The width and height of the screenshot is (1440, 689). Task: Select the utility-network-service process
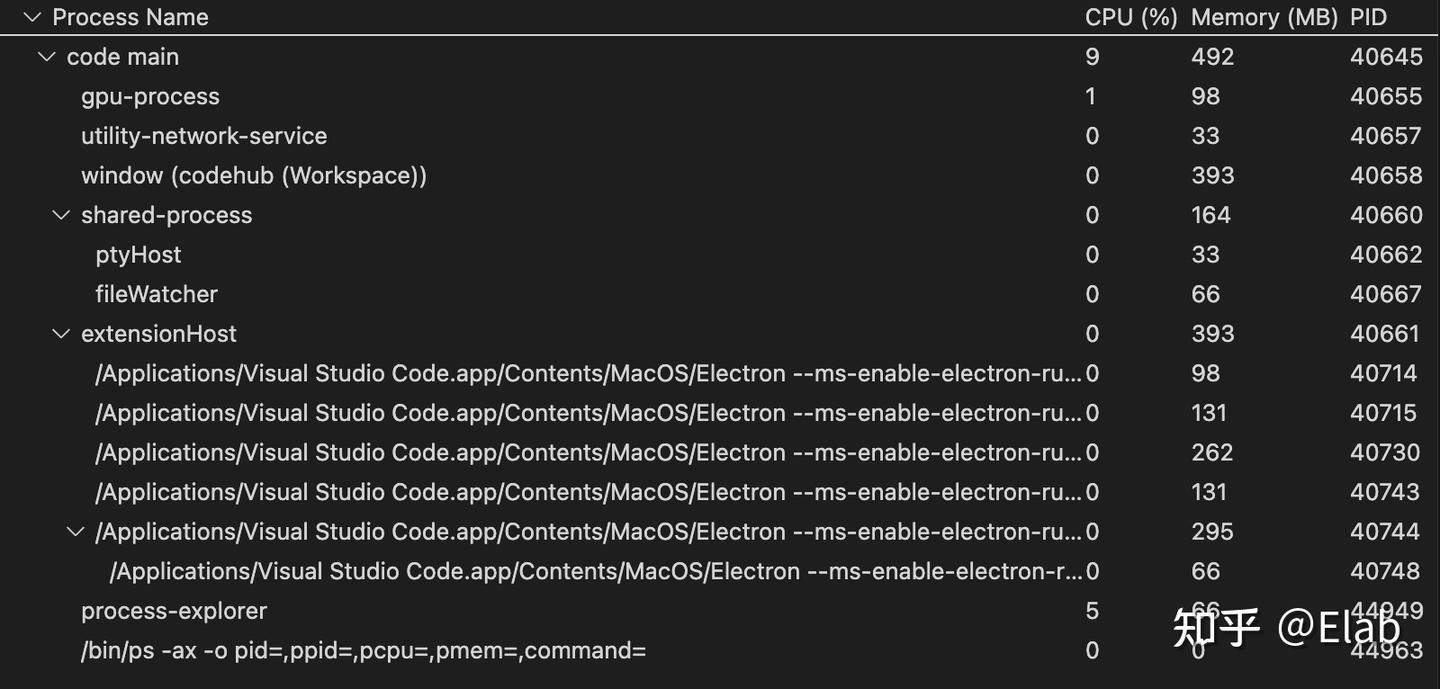pyautogui.click(x=204, y=135)
